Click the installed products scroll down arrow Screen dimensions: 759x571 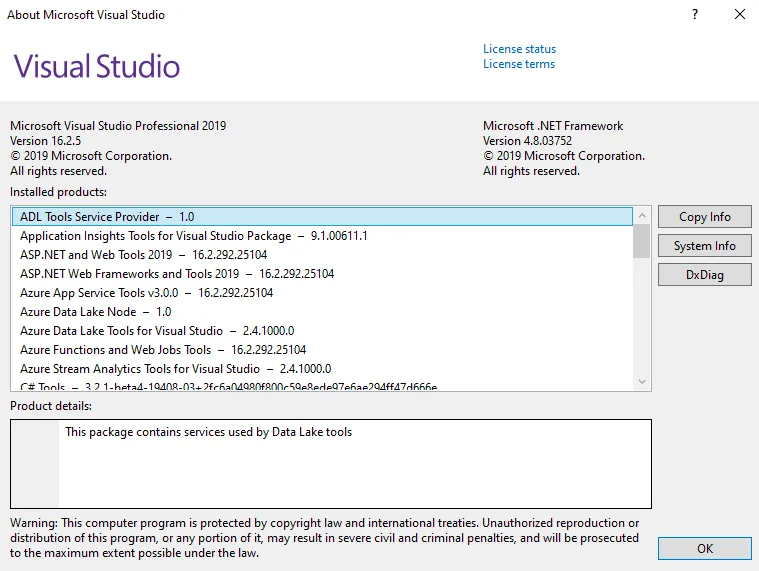pos(642,381)
